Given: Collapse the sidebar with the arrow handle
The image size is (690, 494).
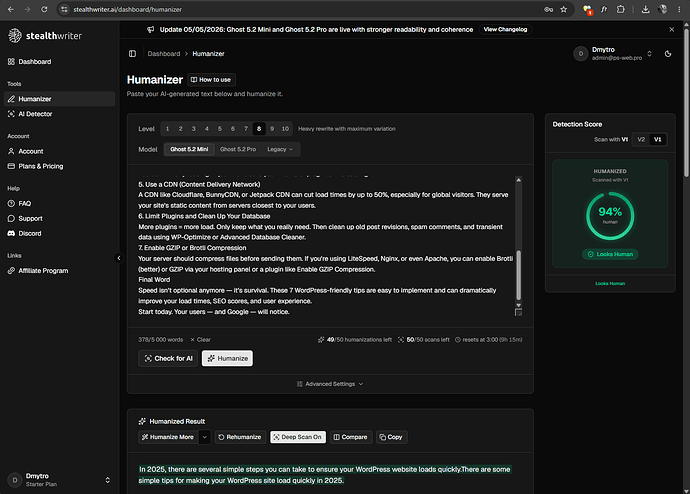Looking at the screenshot, I should 119,258.
